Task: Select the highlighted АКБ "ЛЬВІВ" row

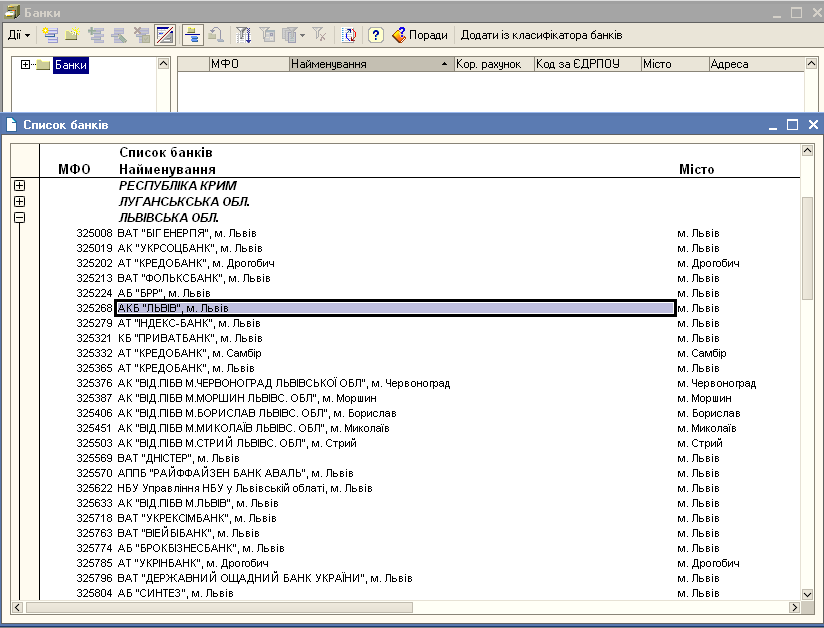Action: tap(395, 308)
